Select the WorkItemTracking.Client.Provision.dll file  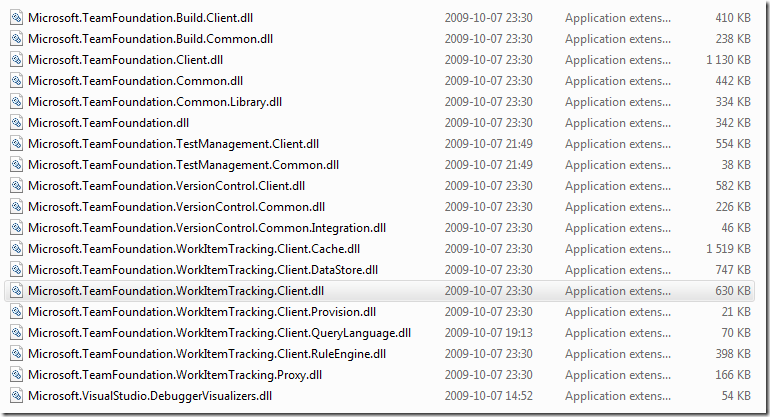202,312
